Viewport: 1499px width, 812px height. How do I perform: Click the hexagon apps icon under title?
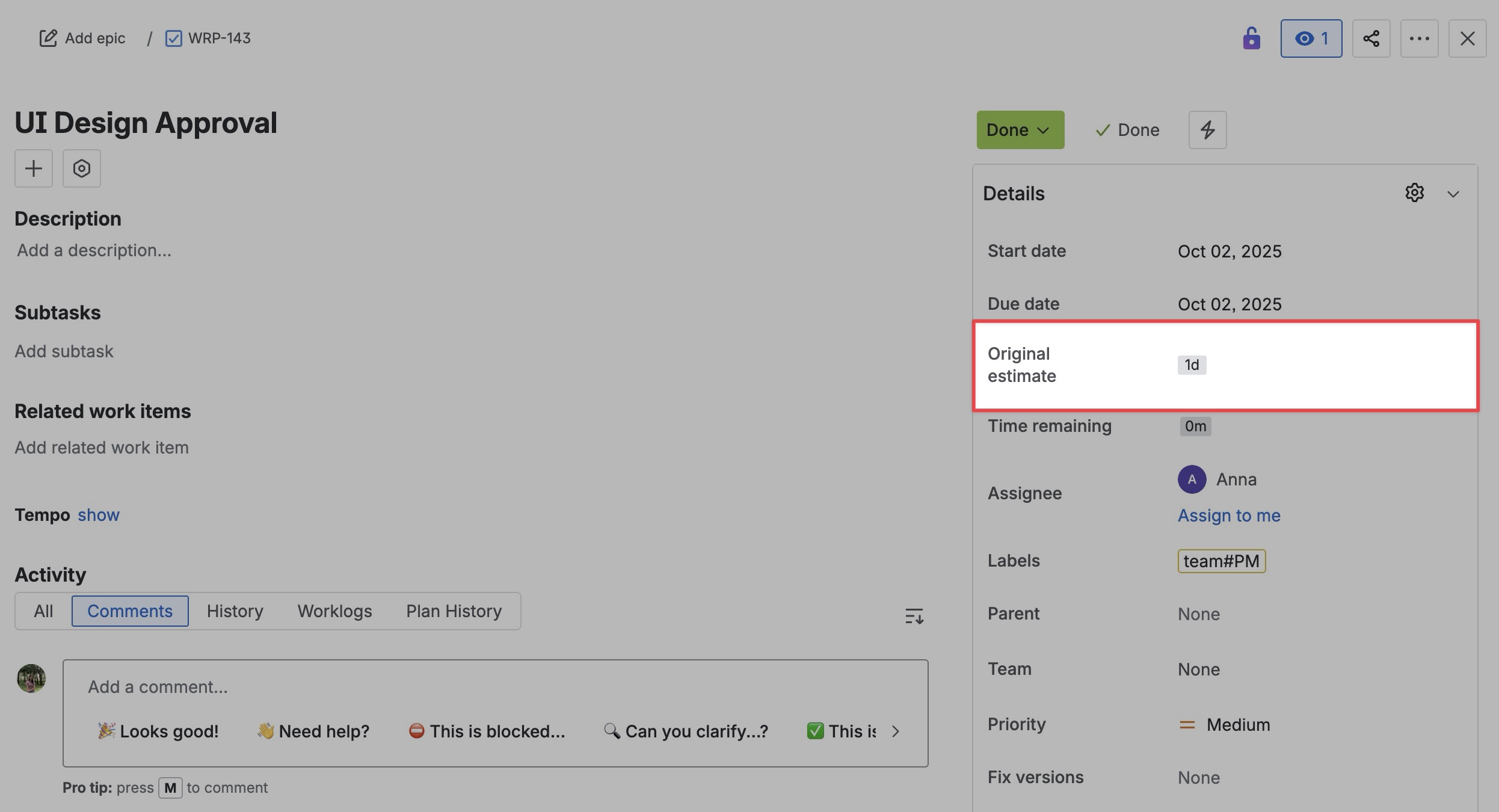(x=82, y=168)
